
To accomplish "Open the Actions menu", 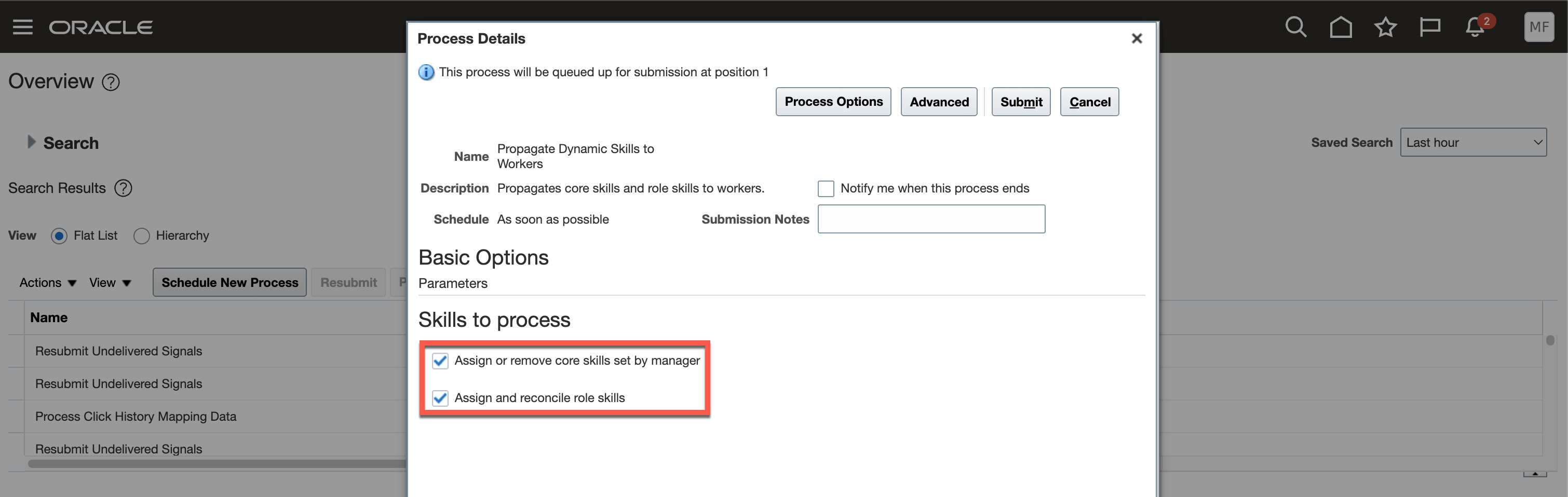I will point(47,283).
